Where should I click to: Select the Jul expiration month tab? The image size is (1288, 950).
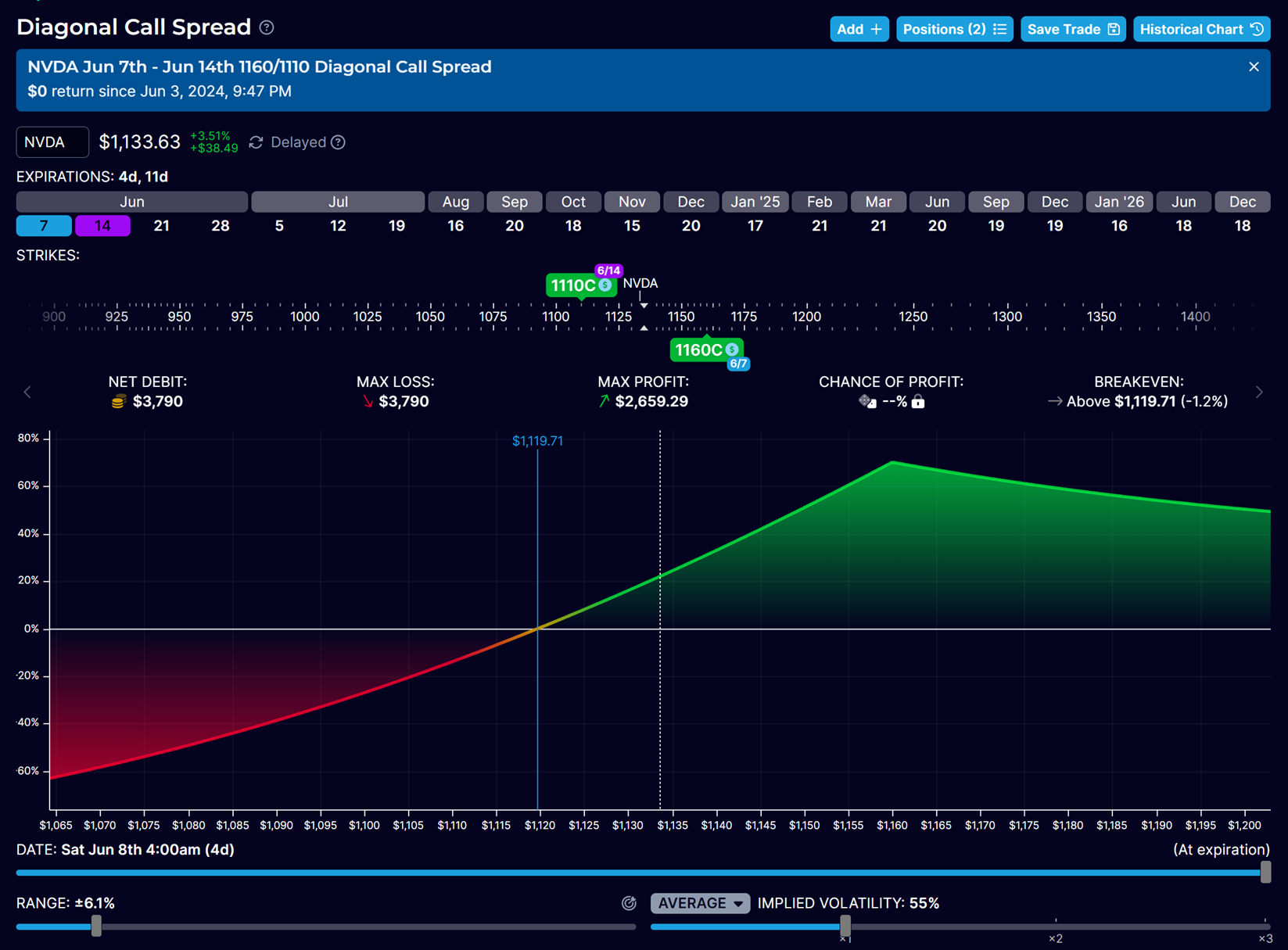pos(338,202)
